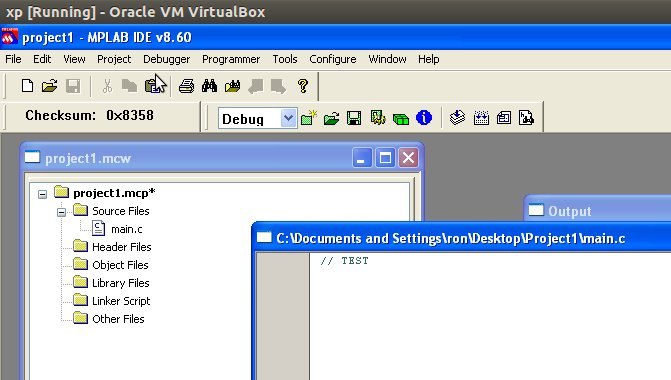Screen dimensions: 671x380
Task: Click the New File toolbar icon
Action: point(27,86)
